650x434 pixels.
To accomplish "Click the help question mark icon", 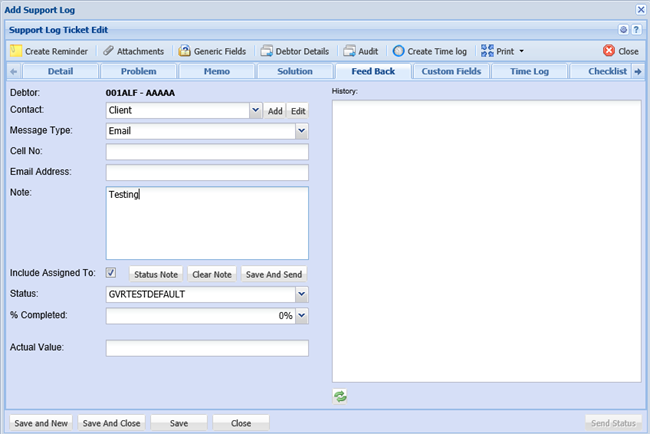I will [x=636, y=30].
